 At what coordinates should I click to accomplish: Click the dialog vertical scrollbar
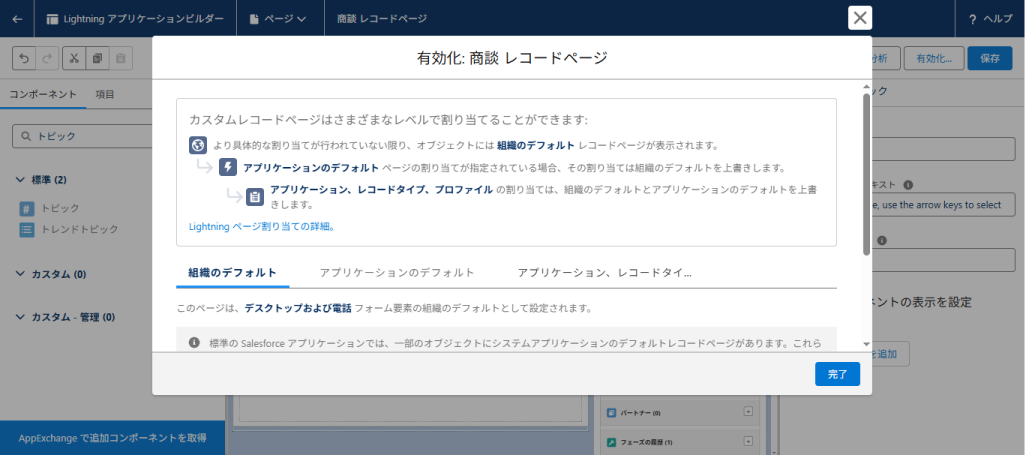click(x=866, y=173)
